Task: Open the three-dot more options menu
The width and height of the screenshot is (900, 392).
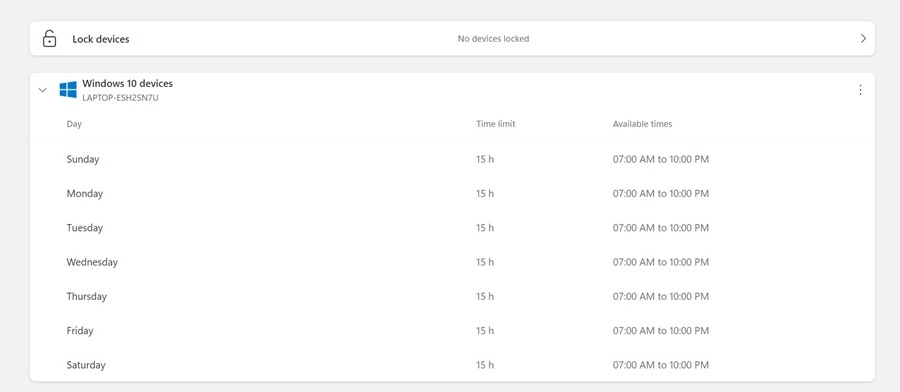Action: point(860,90)
